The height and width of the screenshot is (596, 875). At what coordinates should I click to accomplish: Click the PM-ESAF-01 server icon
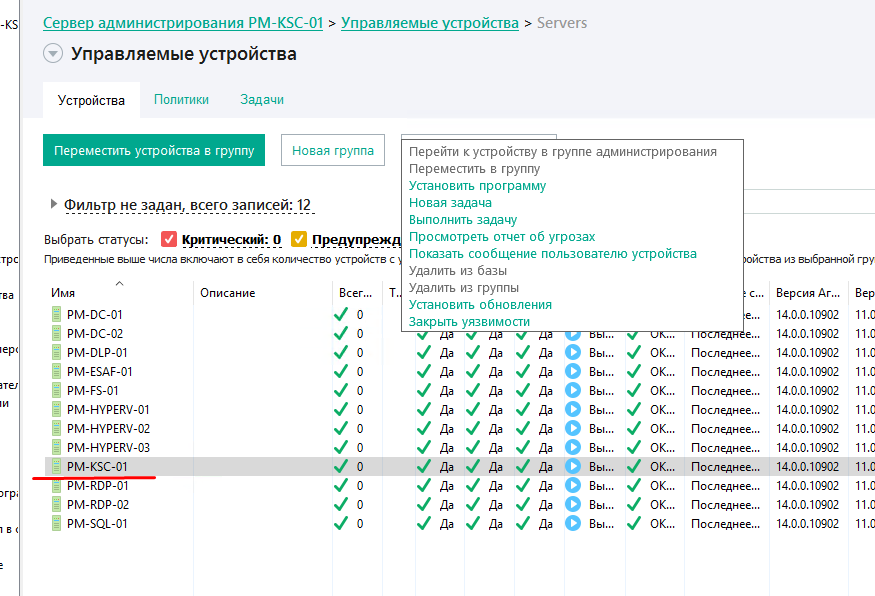coord(56,371)
